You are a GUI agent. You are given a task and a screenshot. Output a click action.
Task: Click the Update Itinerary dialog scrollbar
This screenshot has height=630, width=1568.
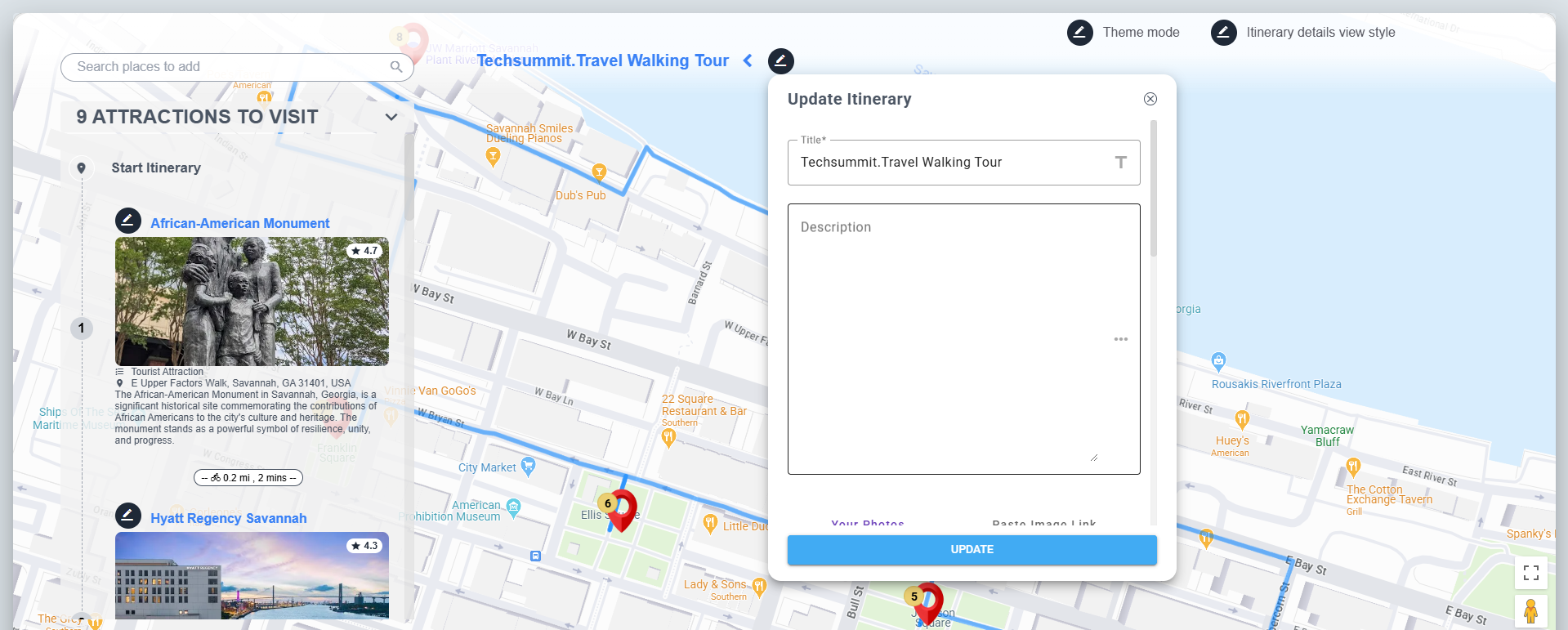tap(1154, 188)
